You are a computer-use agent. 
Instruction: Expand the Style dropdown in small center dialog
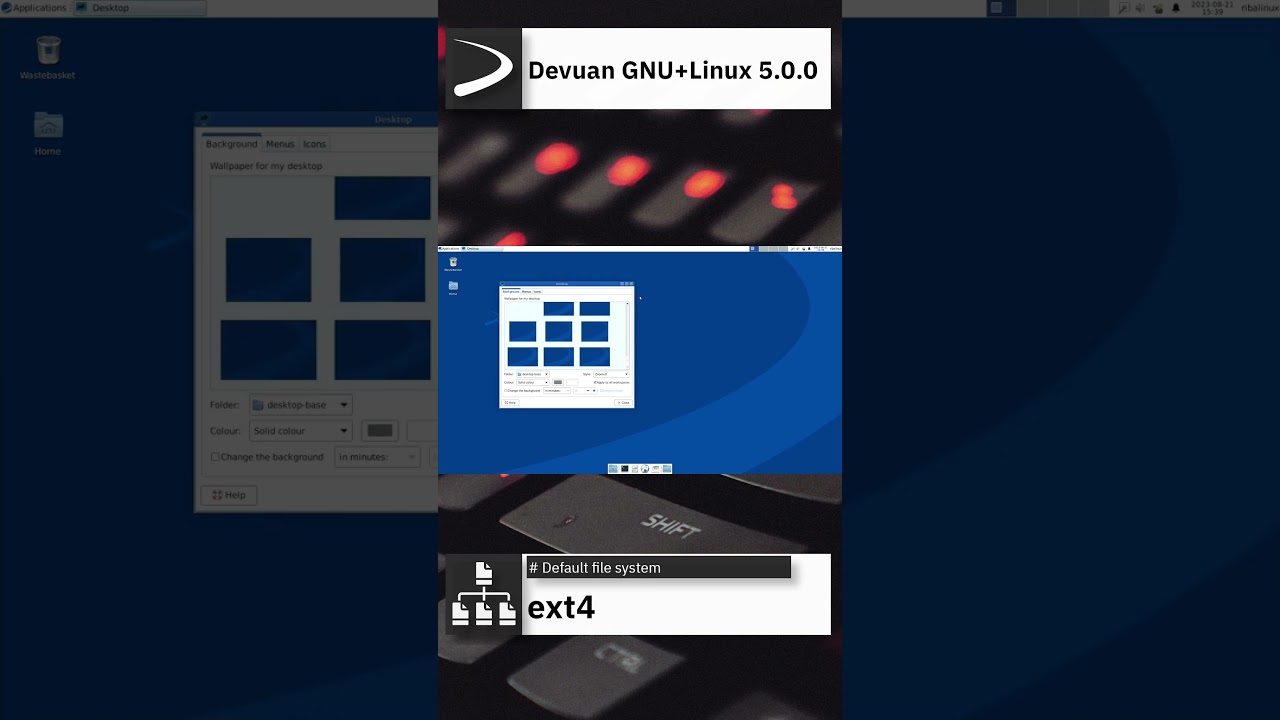(611, 374)
